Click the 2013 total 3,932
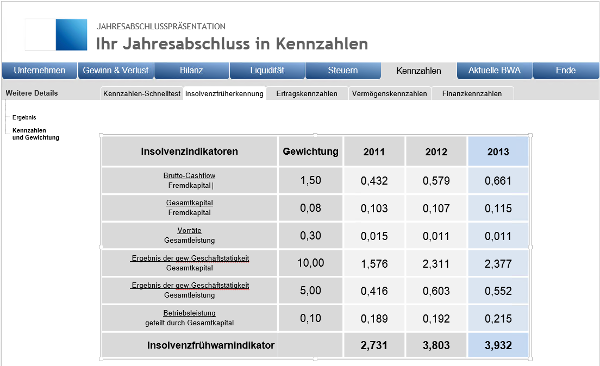Image resolution: width=600 pixels, height=366 pixels. pyautogui.click(x=498, y=345)
